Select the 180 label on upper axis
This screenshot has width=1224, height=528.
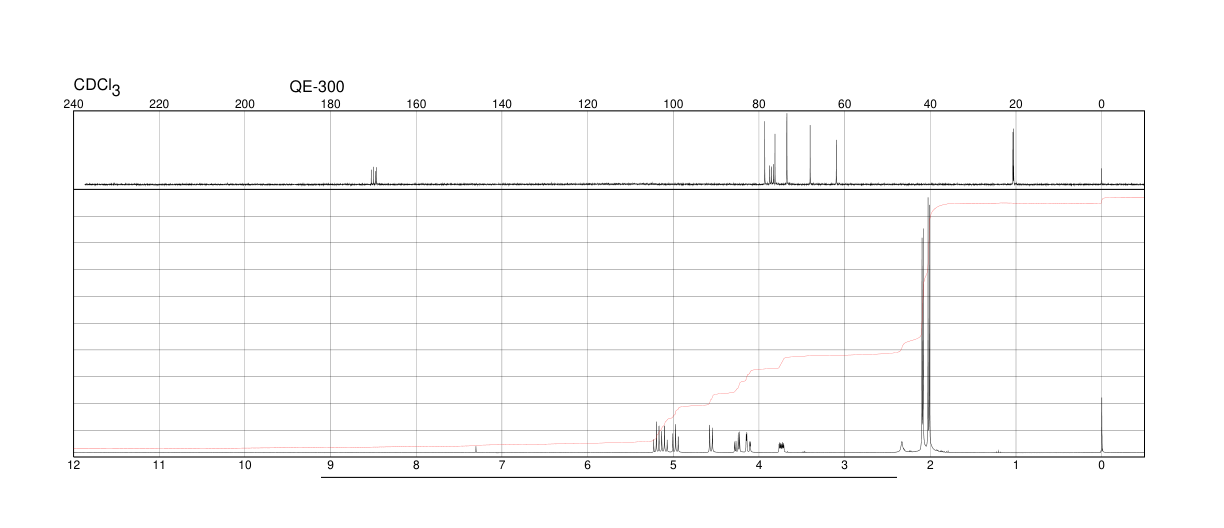click(330, 104)
